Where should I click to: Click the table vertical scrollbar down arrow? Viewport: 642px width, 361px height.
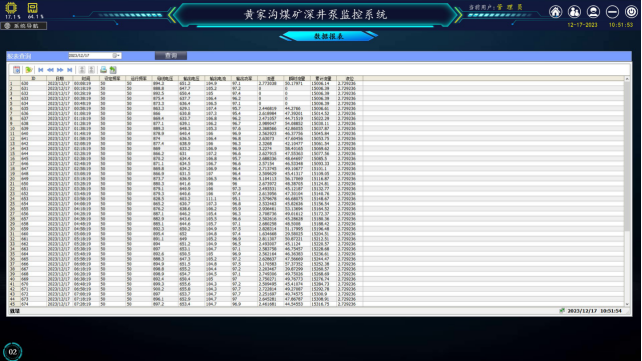tap(627, 304)
